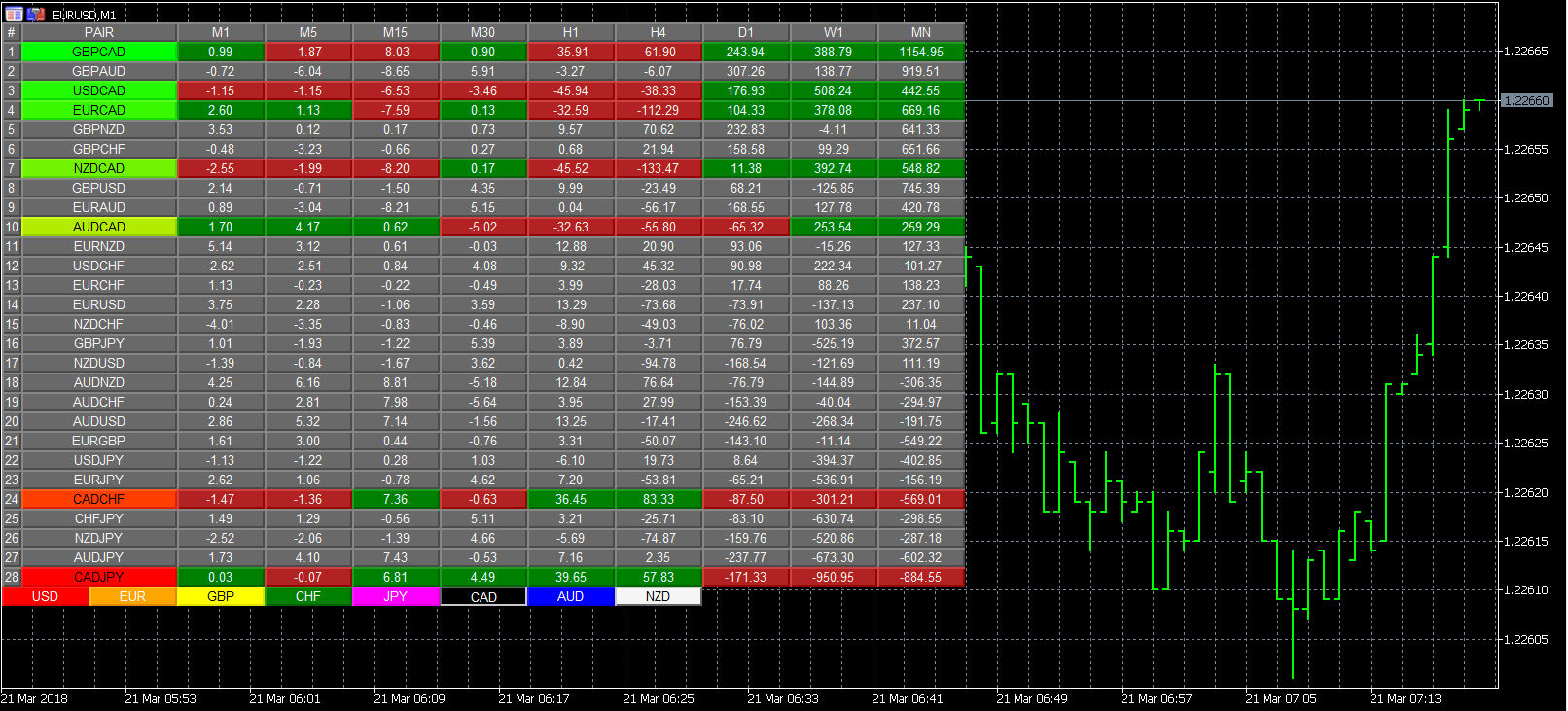1568x711 pixels.
Task: Select the GBPCHF pair cell
Action: tap(99, 149)
